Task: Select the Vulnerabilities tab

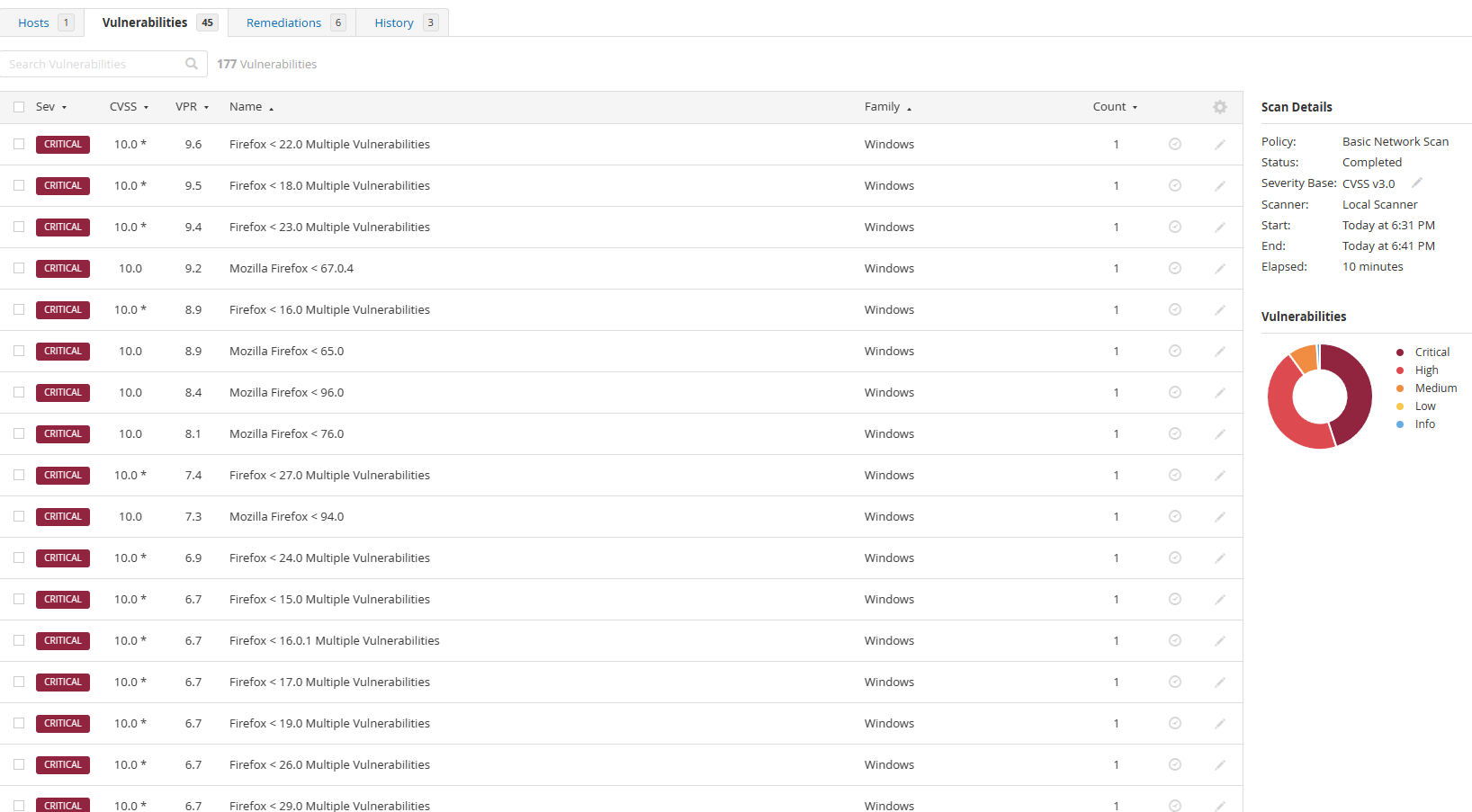Action: (x=157, y=22)
